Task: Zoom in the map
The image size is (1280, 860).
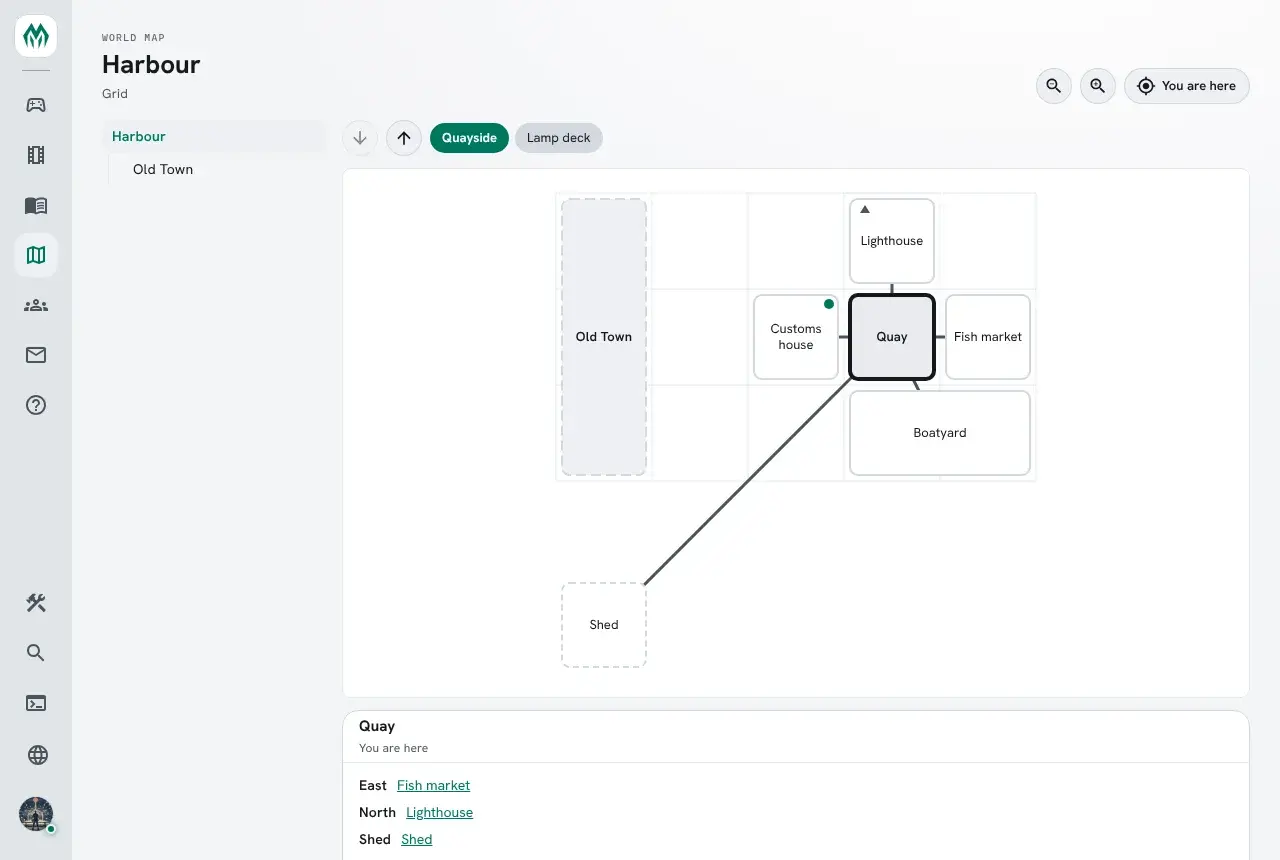Action: [1098, 86]
